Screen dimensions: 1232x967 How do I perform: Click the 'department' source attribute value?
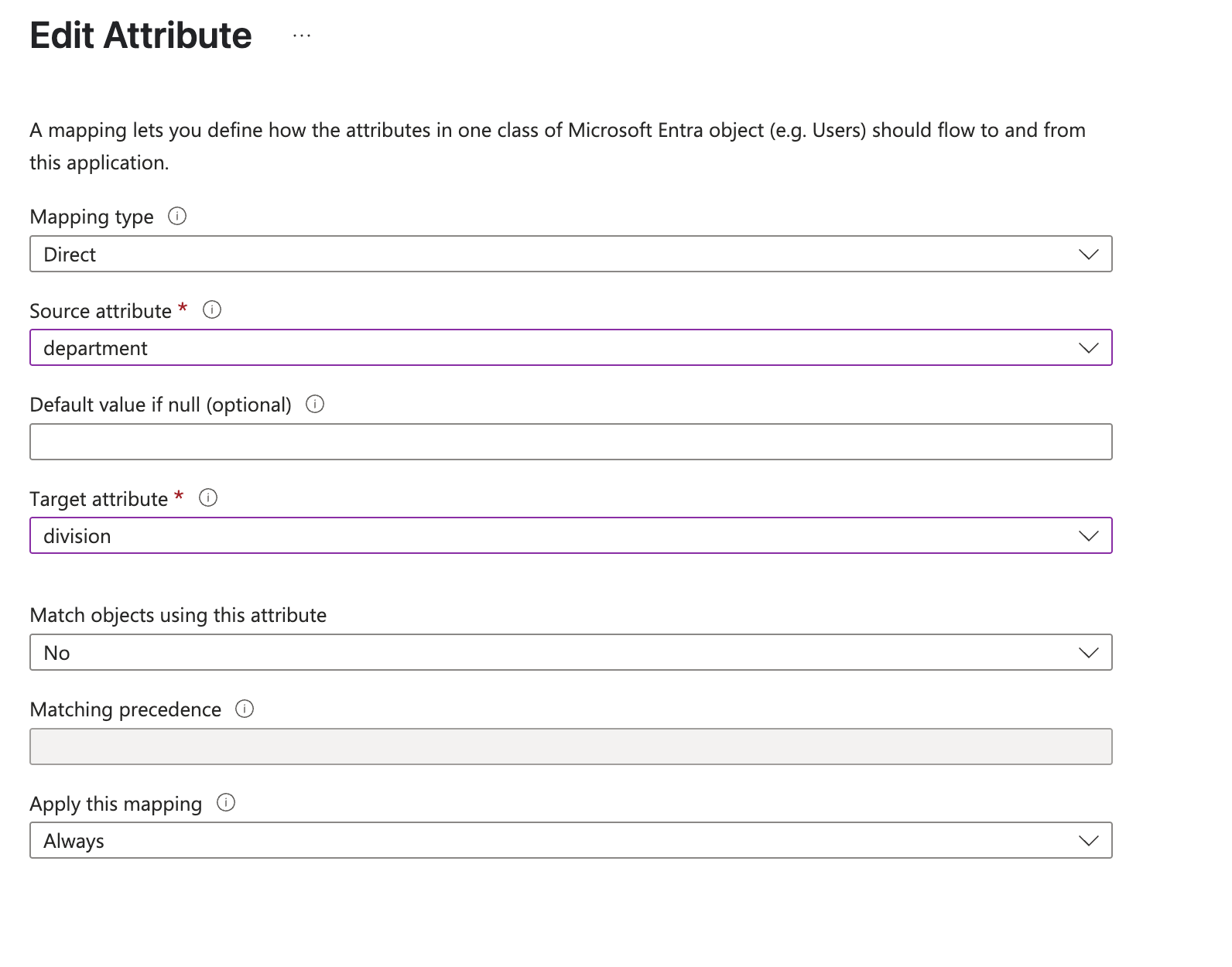coord(95,348)
